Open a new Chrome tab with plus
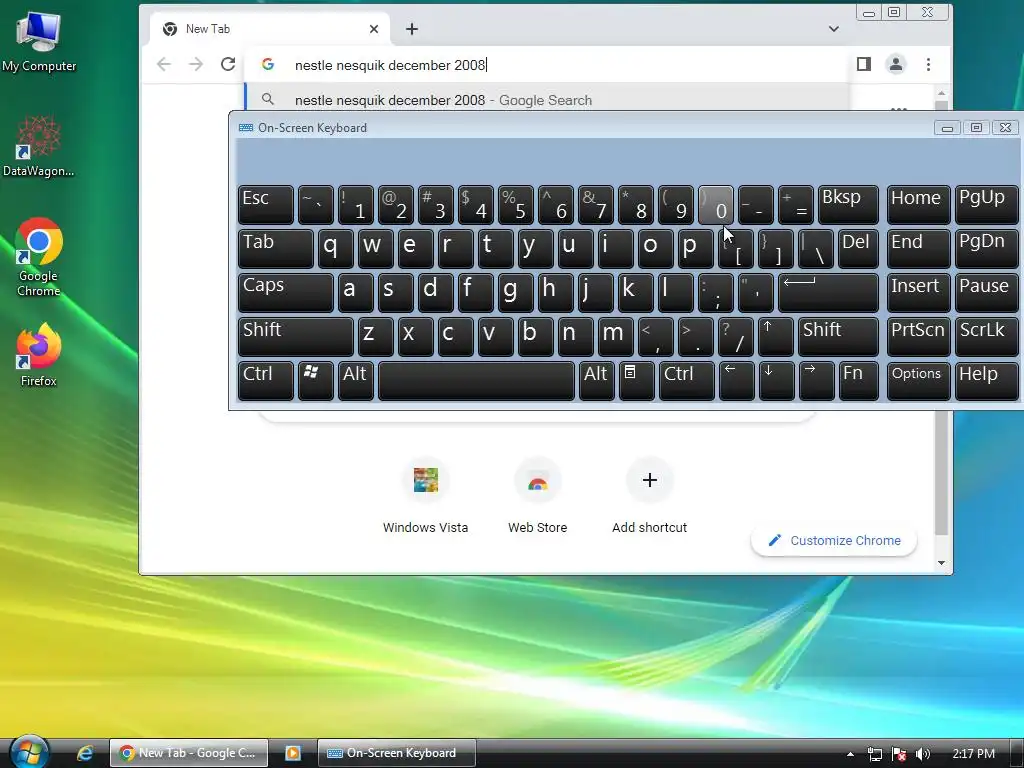 411,29
